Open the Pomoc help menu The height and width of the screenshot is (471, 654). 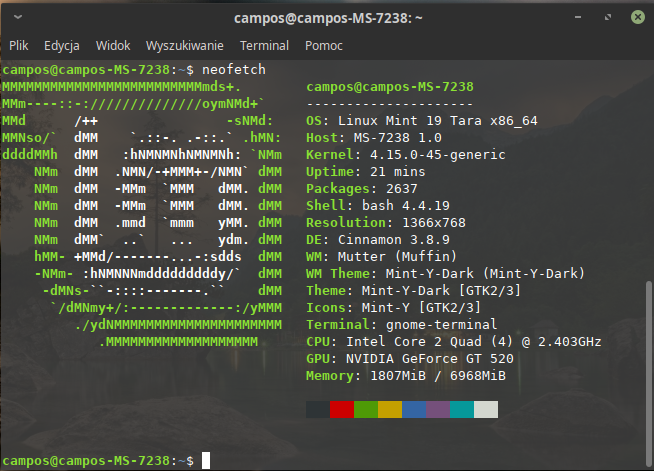(x=324, y=45)
